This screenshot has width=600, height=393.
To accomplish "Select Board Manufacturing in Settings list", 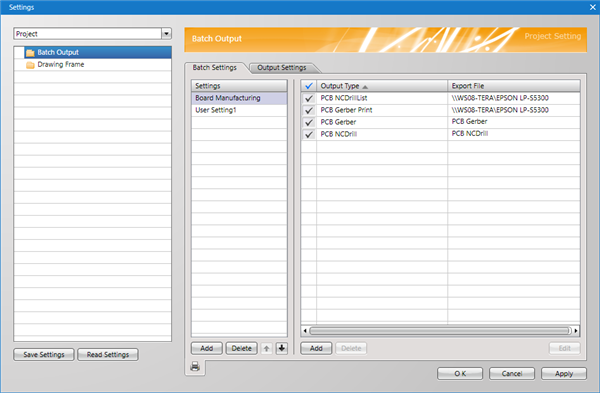I will [239, 98].
